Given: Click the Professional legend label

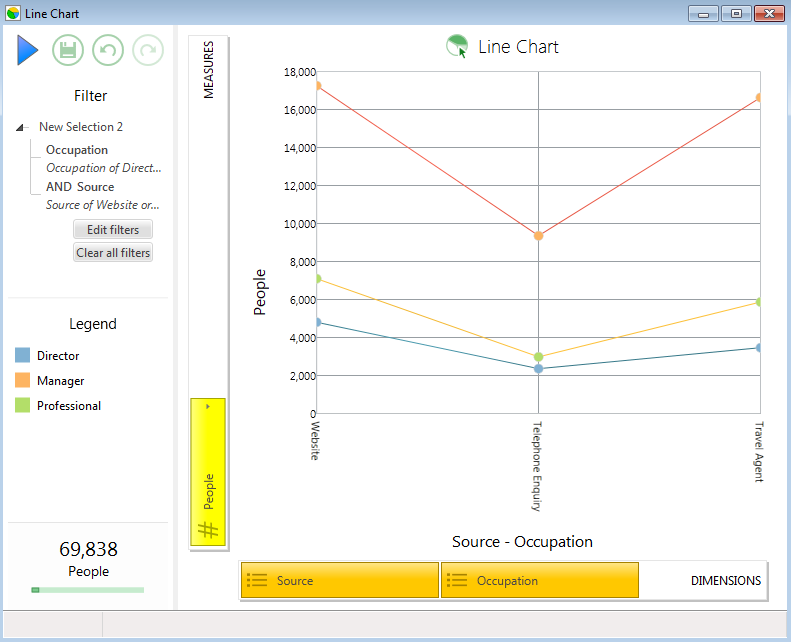Looking at the screenshot, I should pyautogui.click(x=69, y=405).
